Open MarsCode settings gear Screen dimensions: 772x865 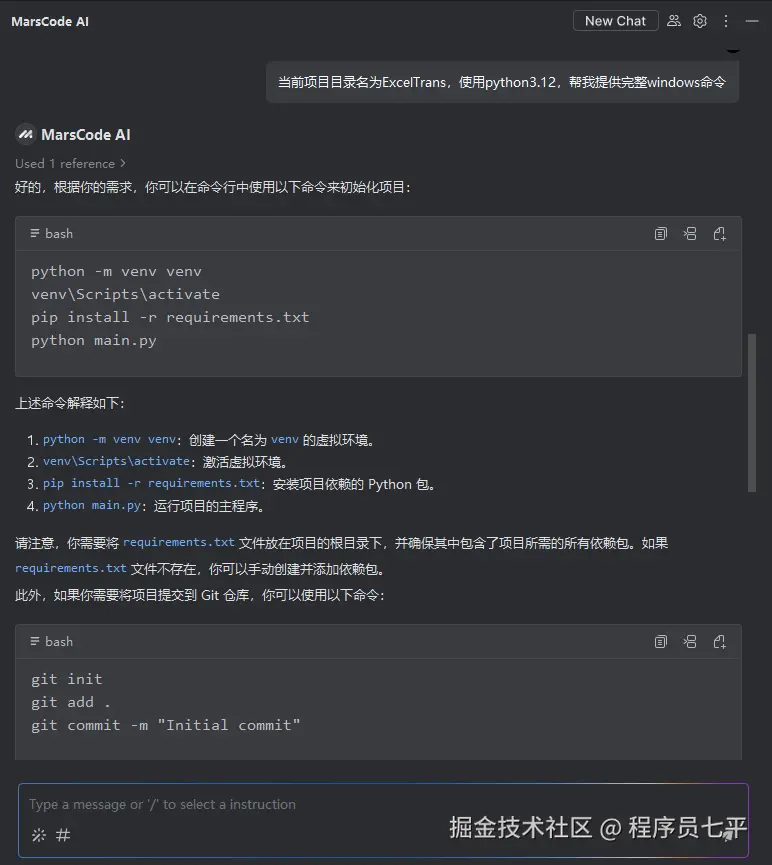pyautogui.click(x=700, y=21)
